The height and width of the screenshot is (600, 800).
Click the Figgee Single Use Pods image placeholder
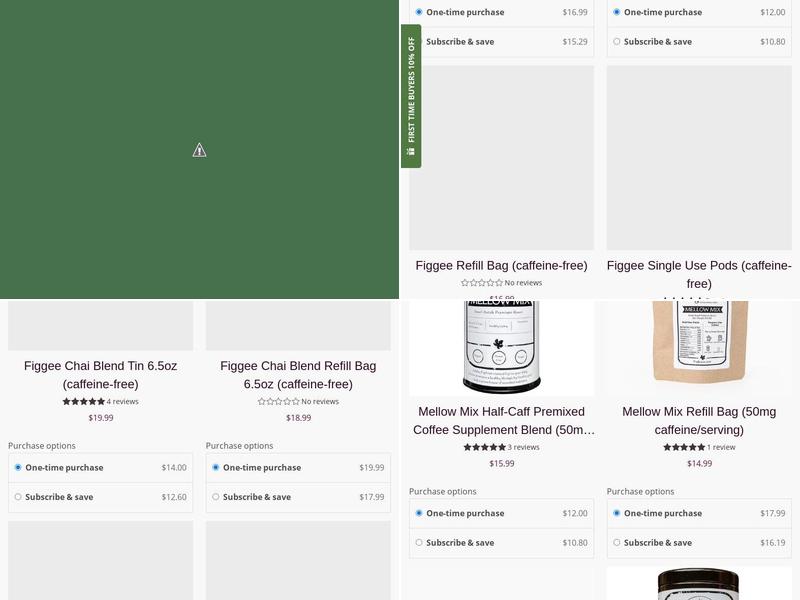coord(699,158)
